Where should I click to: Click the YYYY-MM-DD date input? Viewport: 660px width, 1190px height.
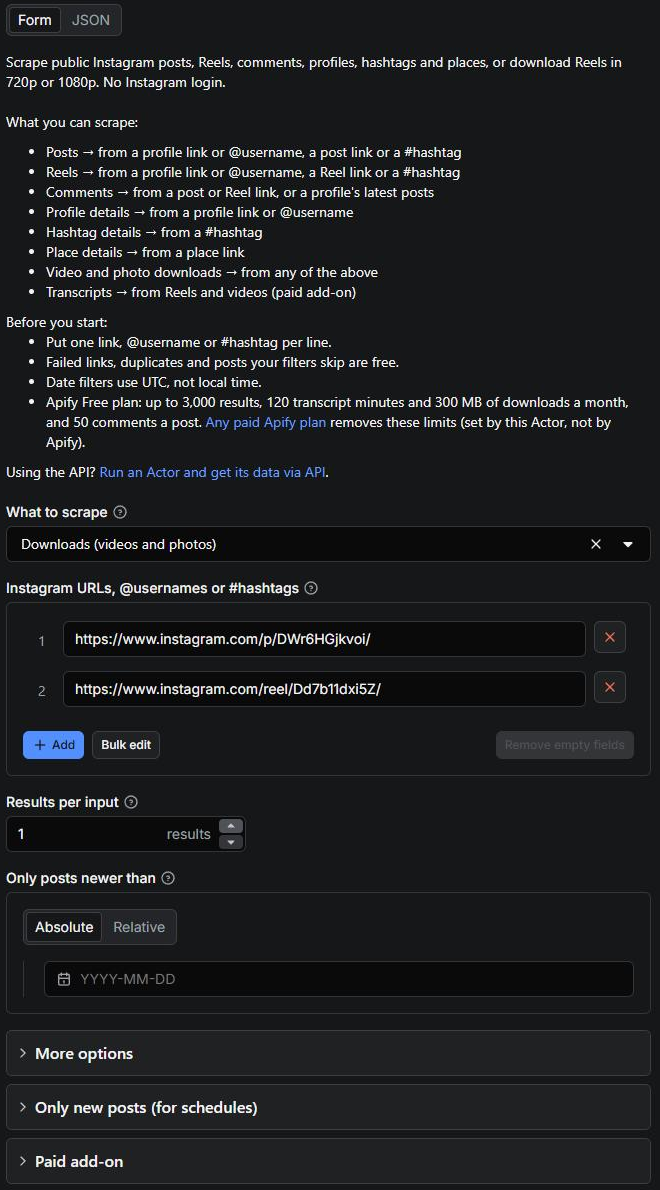[x=338, y=979]
